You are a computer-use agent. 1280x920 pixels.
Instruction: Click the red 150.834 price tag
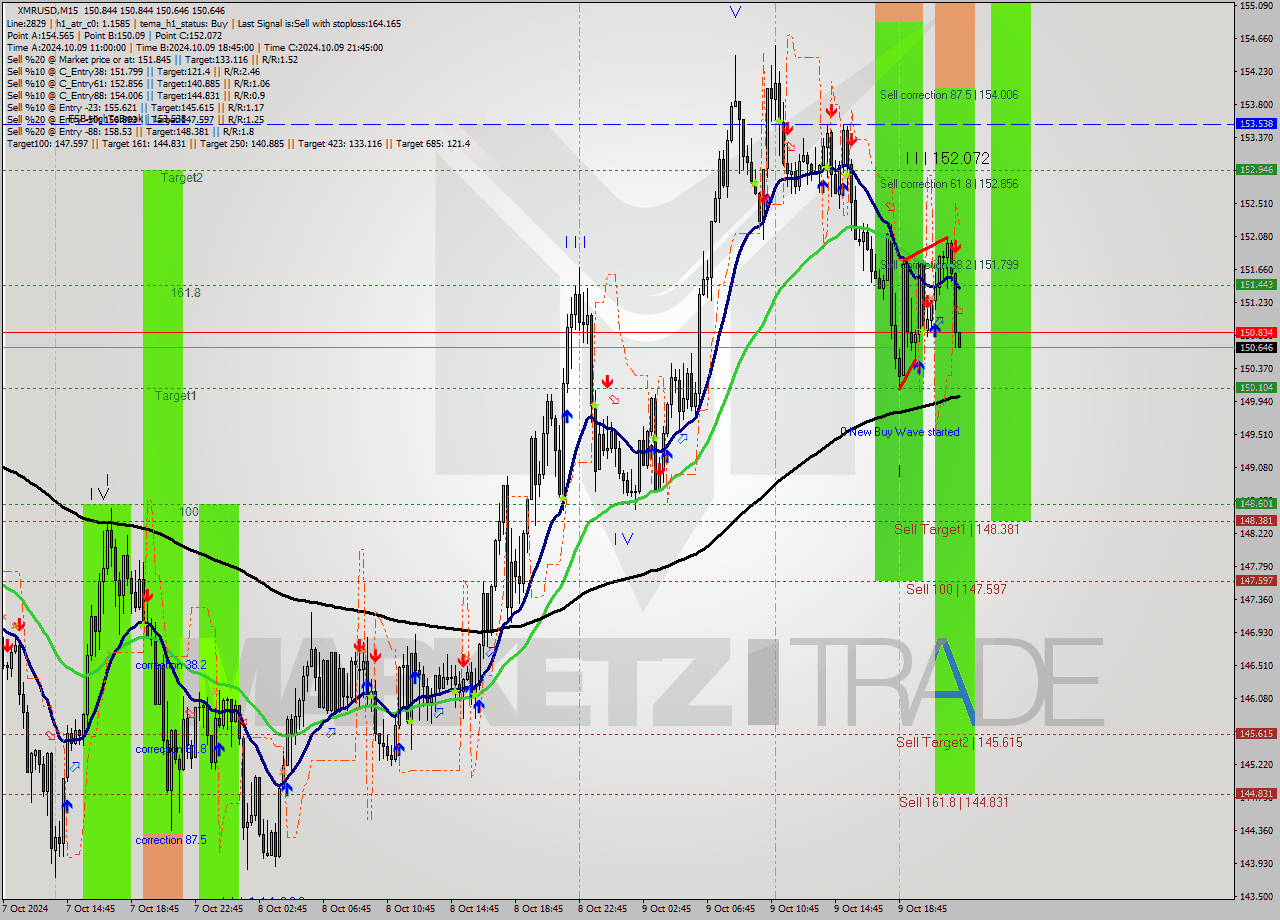coord(1256,332)
